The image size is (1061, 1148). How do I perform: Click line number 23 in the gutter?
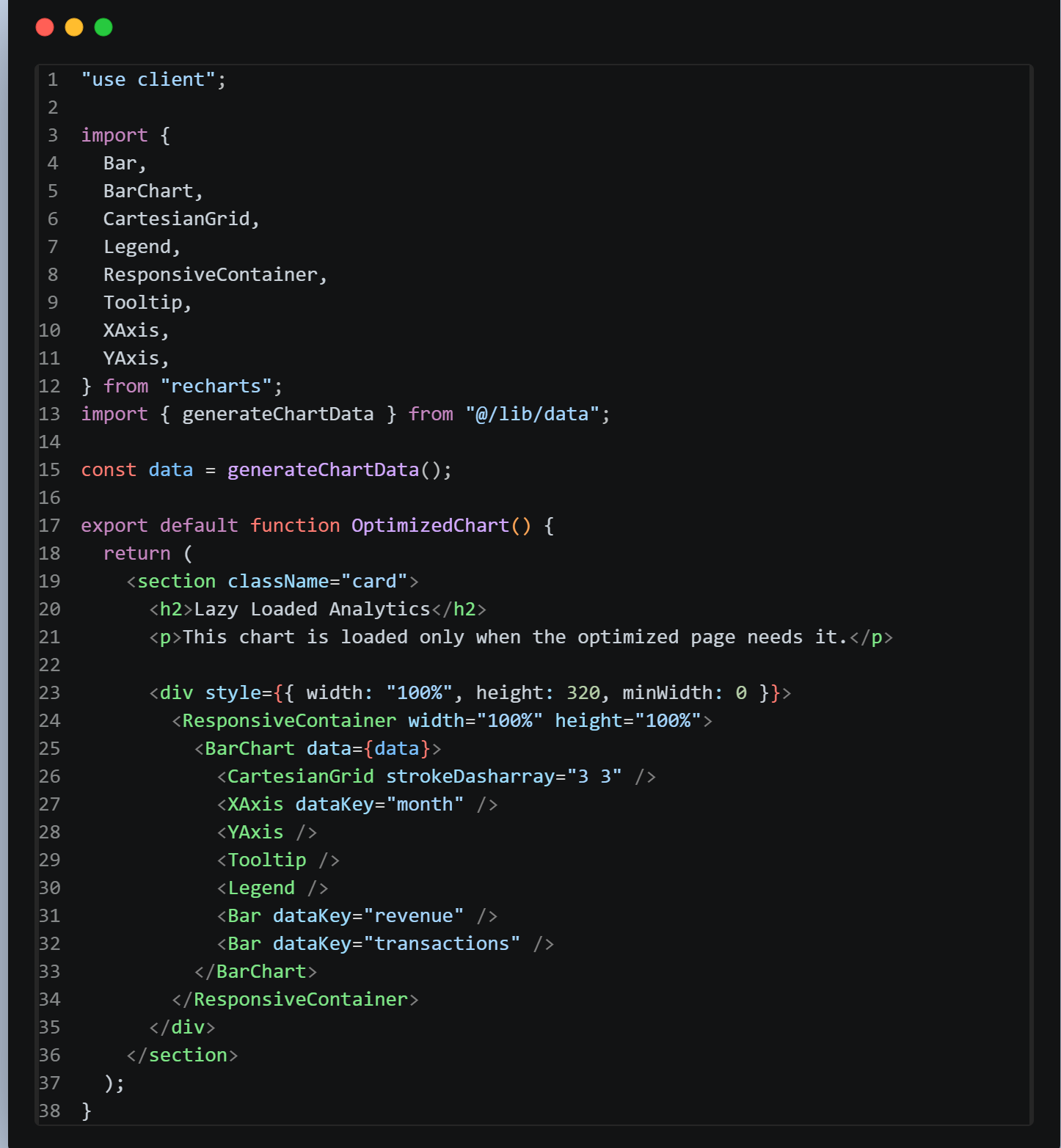point(49,692)
